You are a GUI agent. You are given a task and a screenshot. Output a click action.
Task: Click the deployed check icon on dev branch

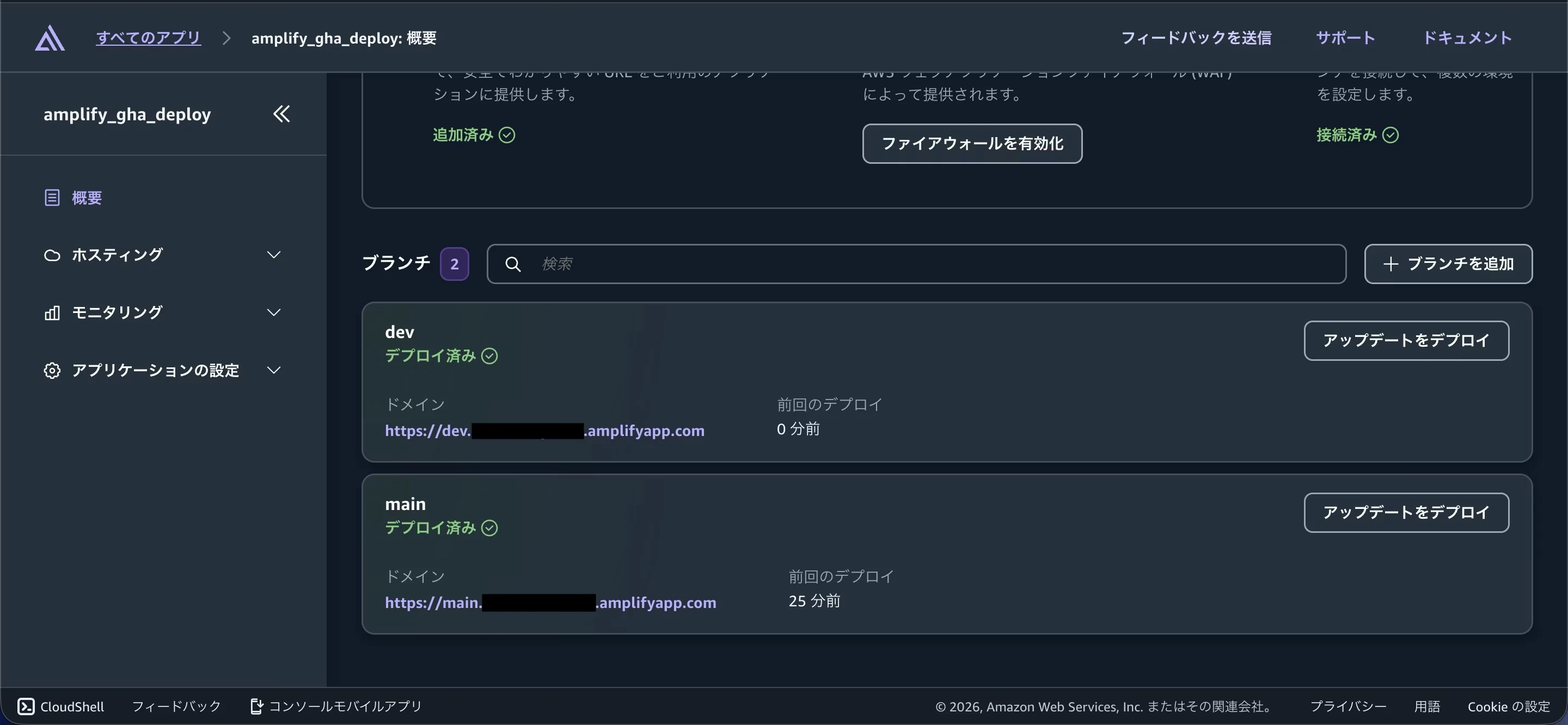click(x=490, y=355)
